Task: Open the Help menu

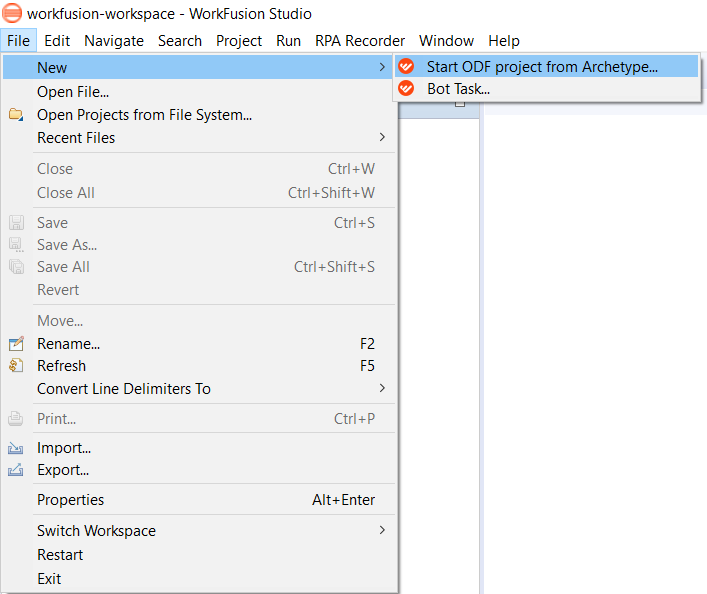Action: point(504,41)
